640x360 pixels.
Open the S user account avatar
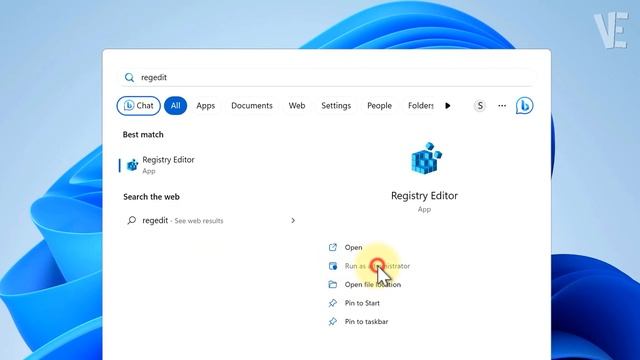[480, 106]
